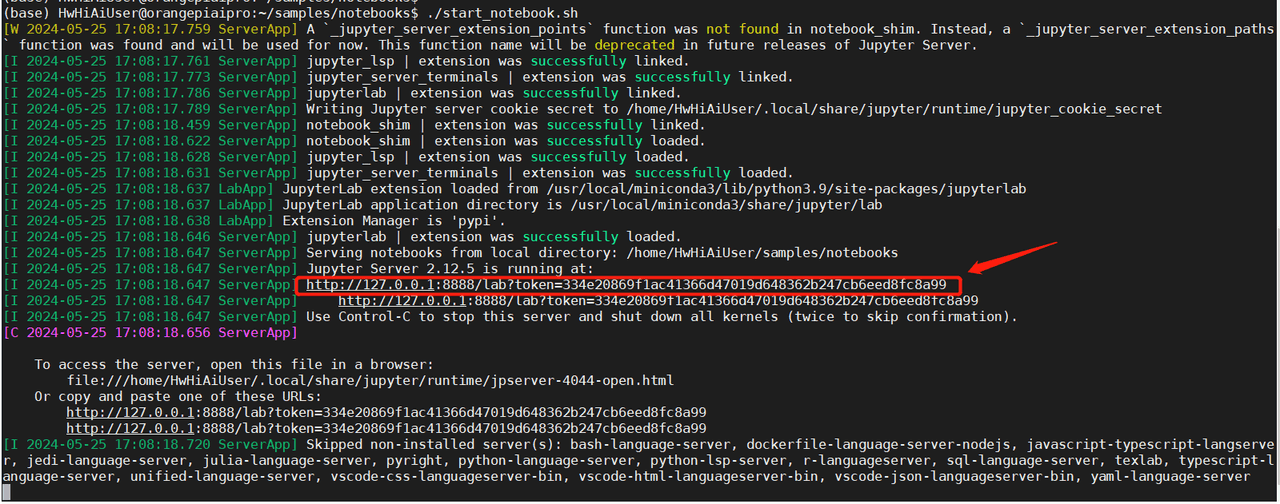Click the terminal cursor block at the bottom

click(x=7, y=493)
